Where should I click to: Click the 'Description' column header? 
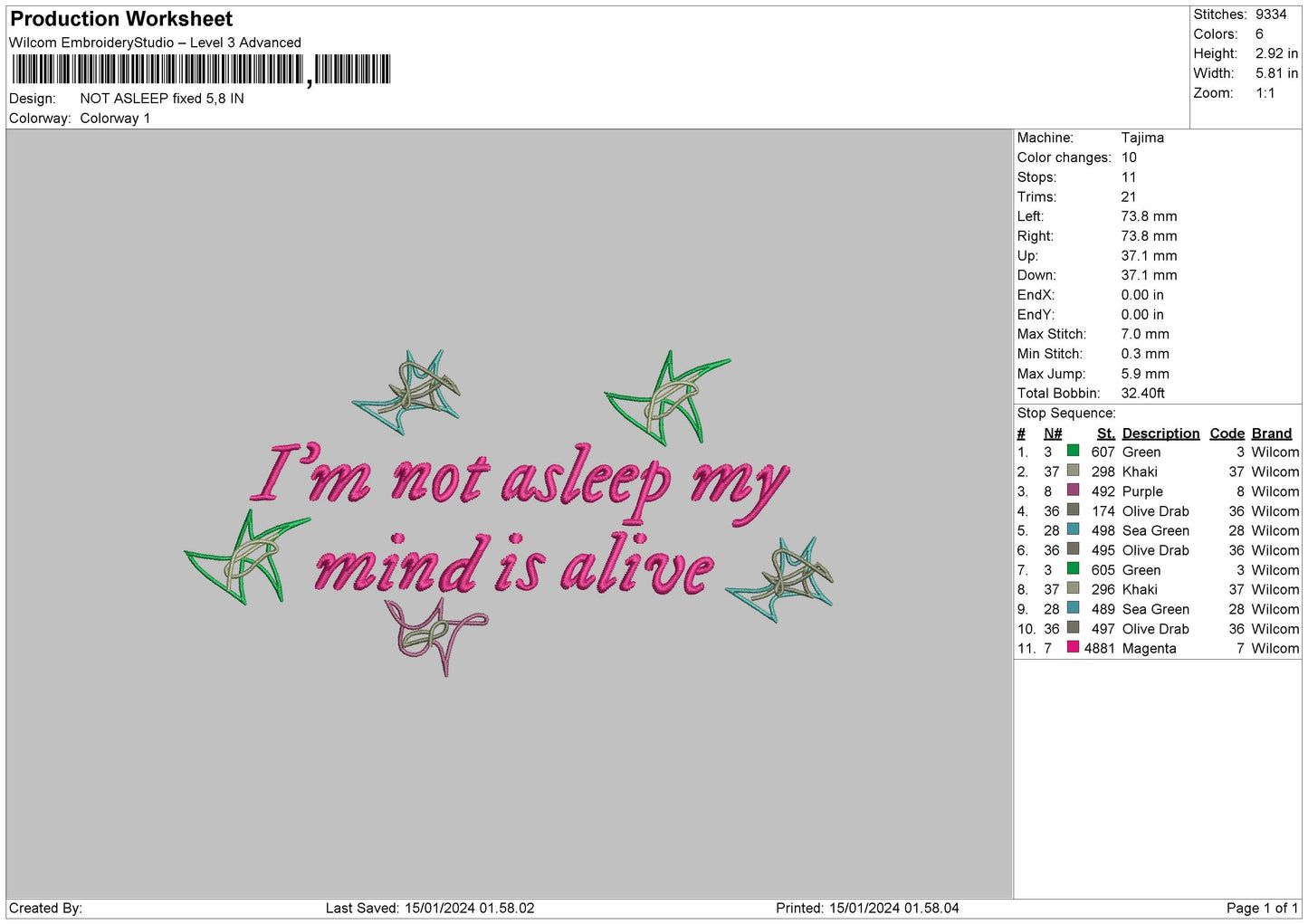coord(1160,433)
